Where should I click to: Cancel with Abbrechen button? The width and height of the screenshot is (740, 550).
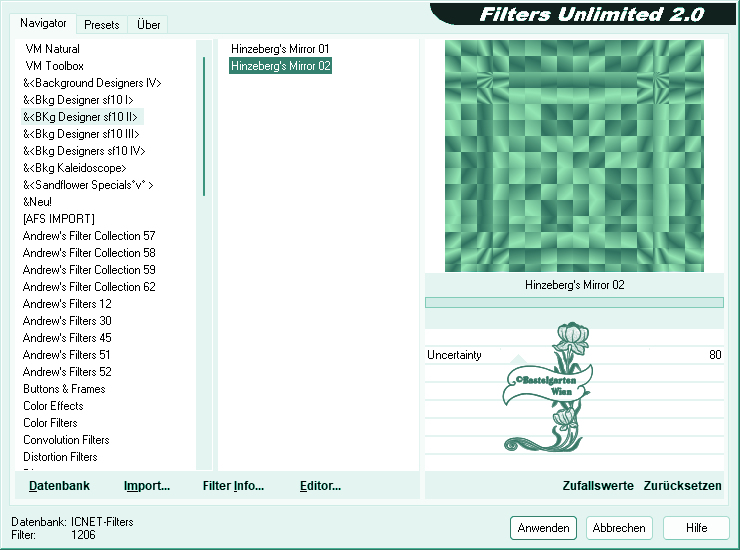tap(619, 528)
